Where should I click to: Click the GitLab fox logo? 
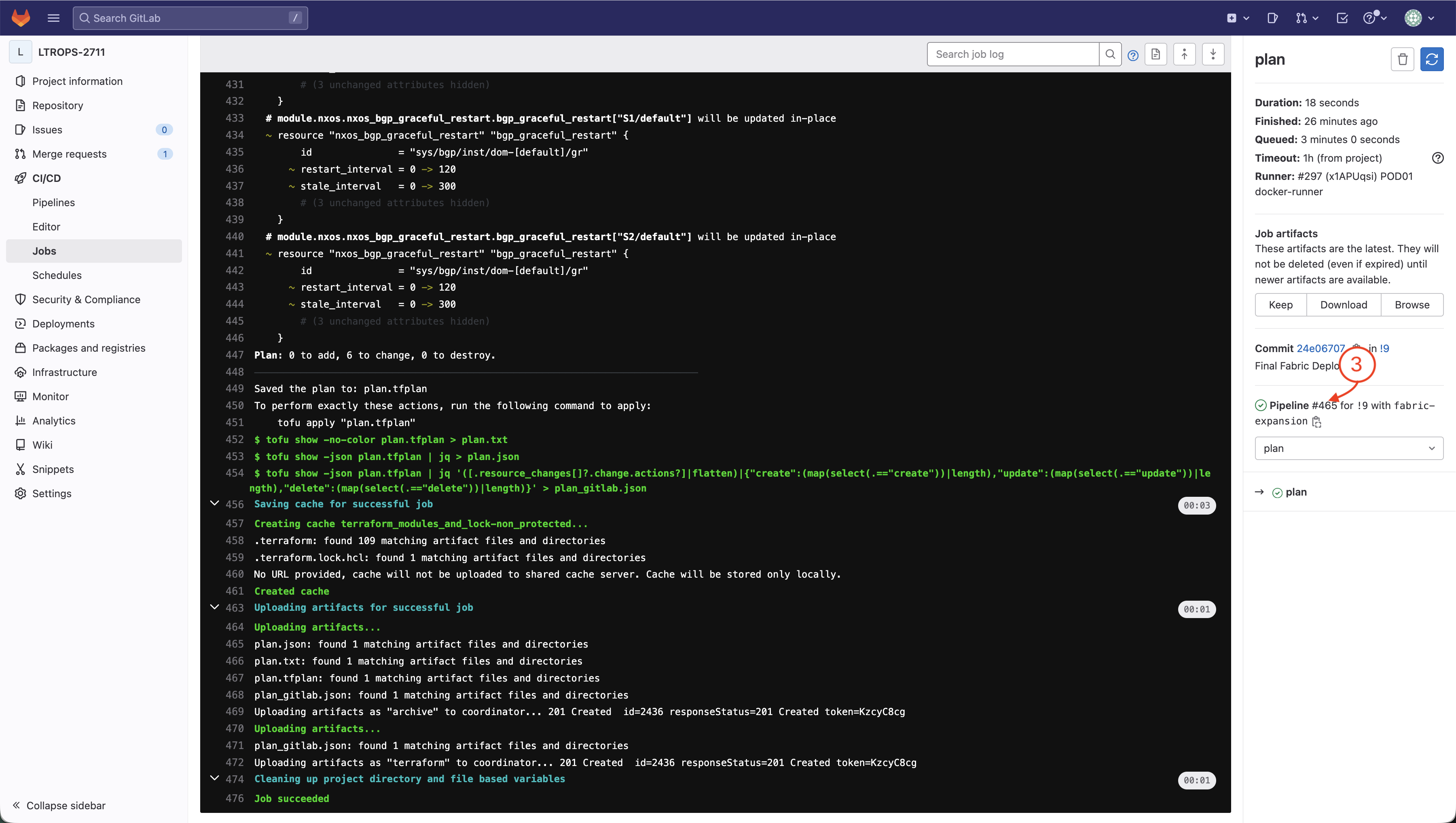[x=21, y=17]
